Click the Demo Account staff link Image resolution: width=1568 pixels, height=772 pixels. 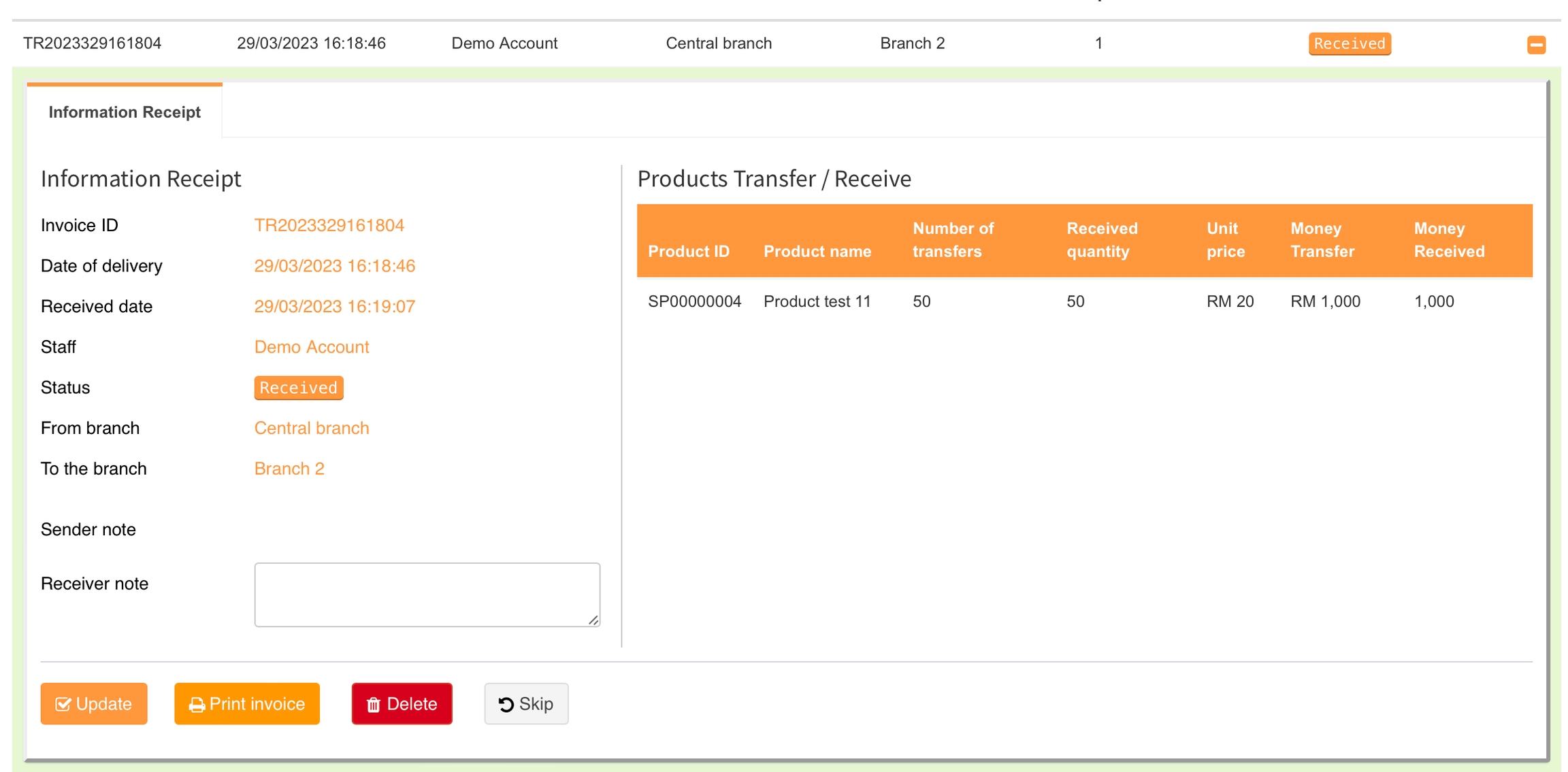click(311, 347)
